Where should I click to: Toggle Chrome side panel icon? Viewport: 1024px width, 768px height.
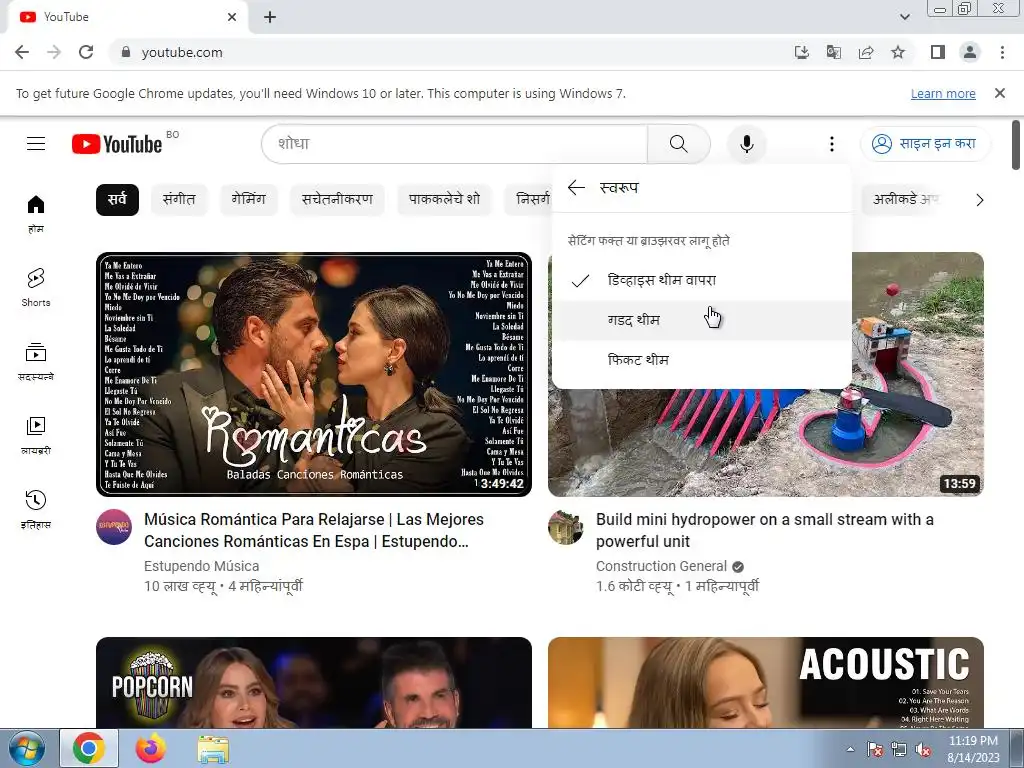[938, 52]
